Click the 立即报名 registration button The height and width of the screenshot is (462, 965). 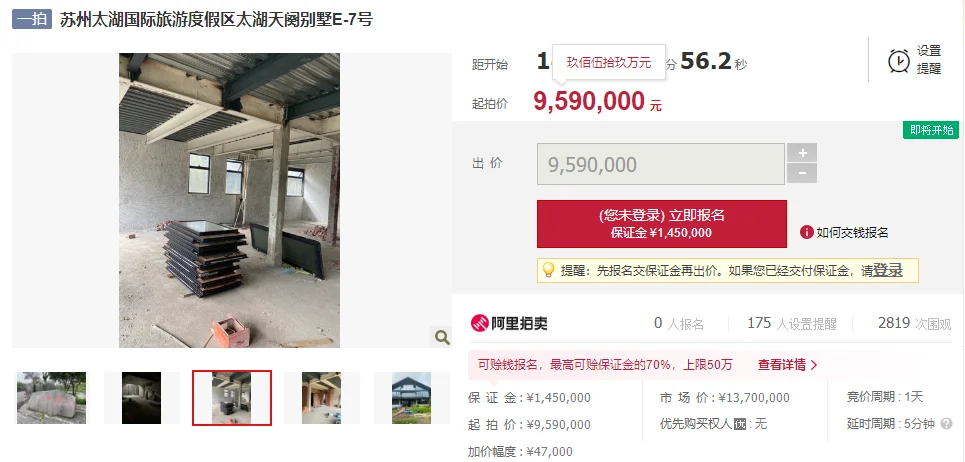click(x=662, y=224)
